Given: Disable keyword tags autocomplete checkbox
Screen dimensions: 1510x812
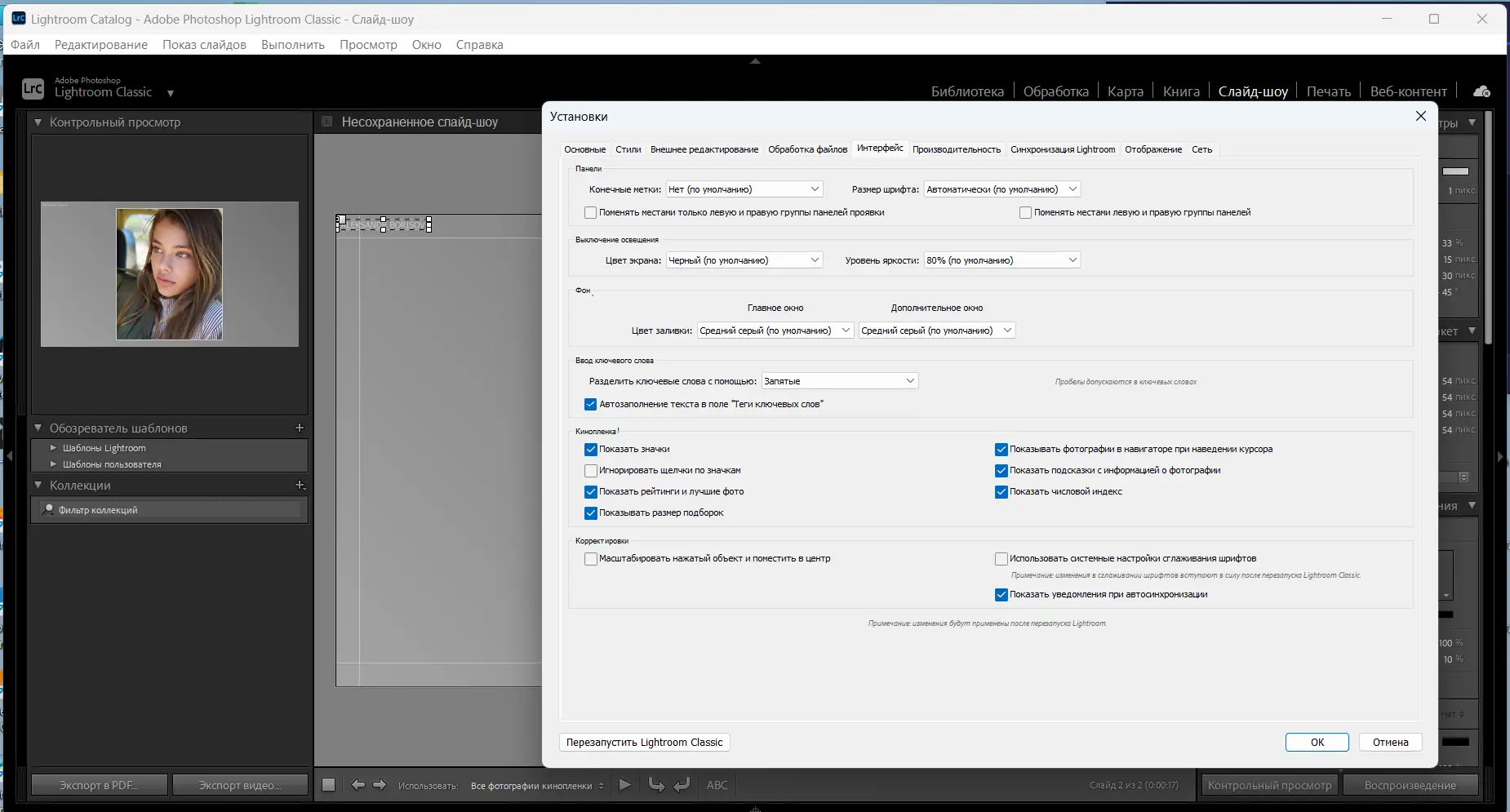Looking at the screenshot, I should (591, 404).
